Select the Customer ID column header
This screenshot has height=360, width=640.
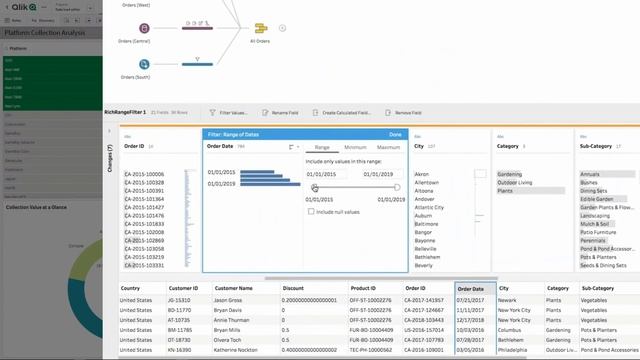click(x=189, y=288)
